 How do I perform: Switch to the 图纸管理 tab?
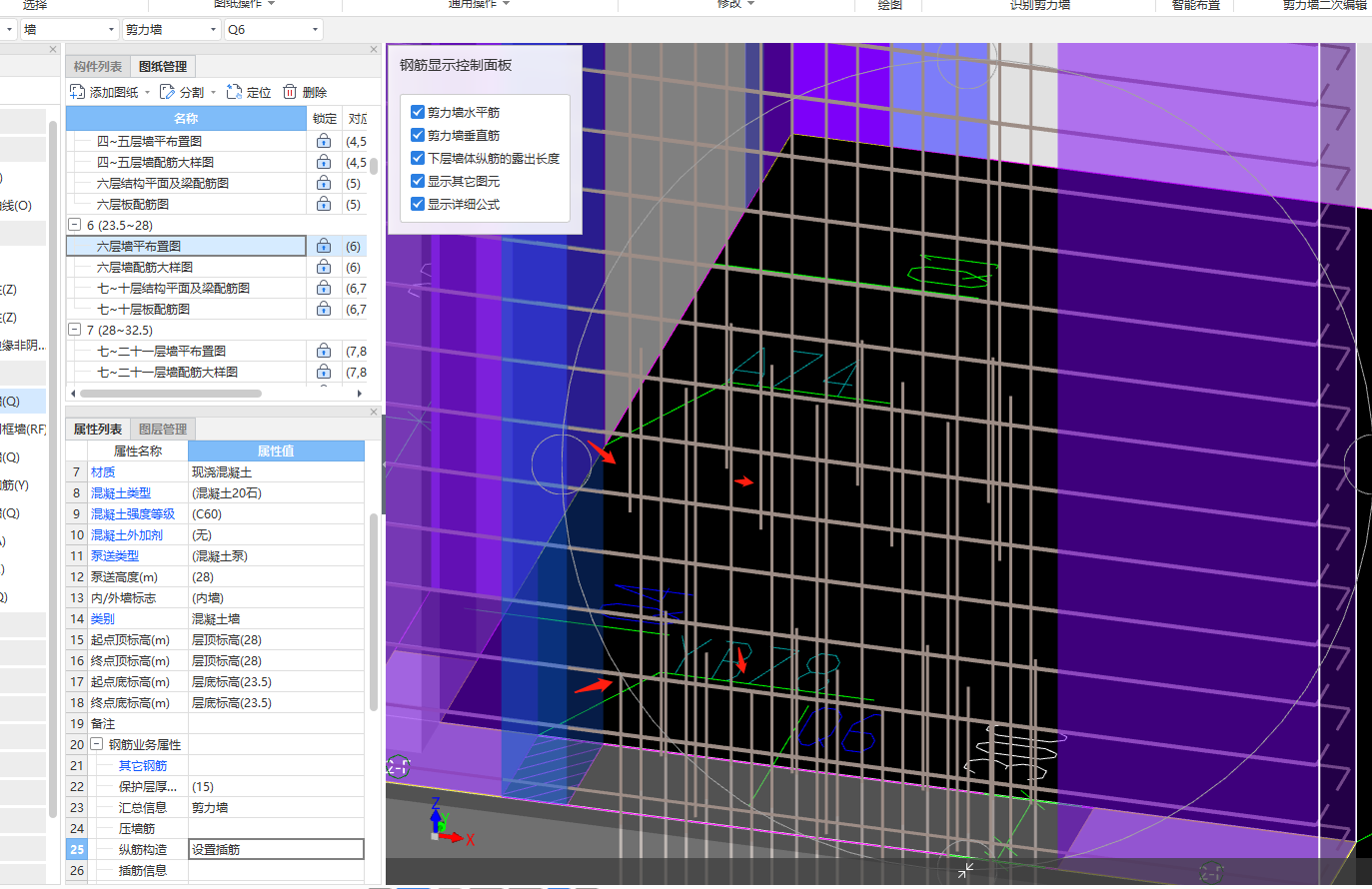[163, 66]
